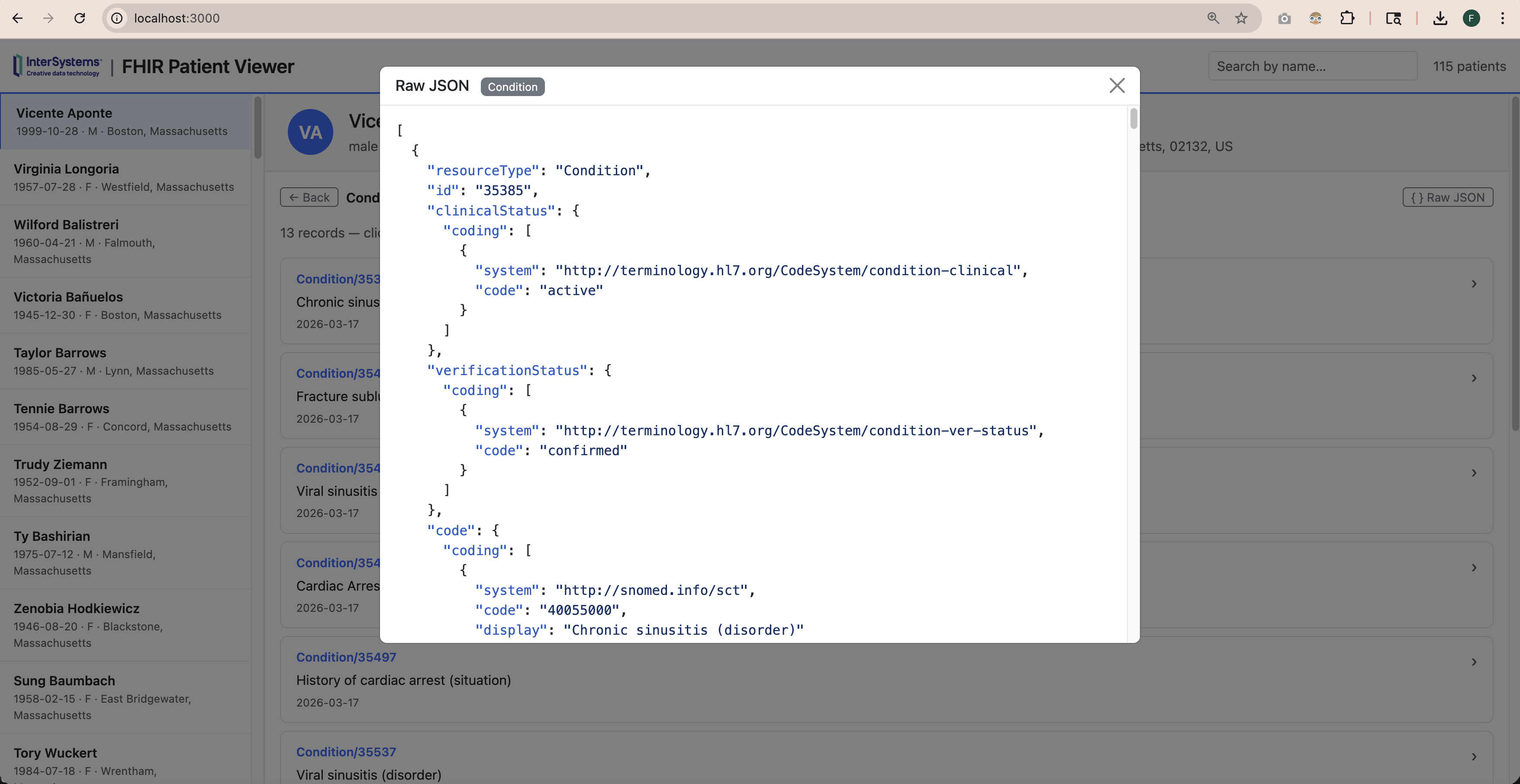Open the Condition/35497 link
The image size is (1520, 784).
point(346,657)
